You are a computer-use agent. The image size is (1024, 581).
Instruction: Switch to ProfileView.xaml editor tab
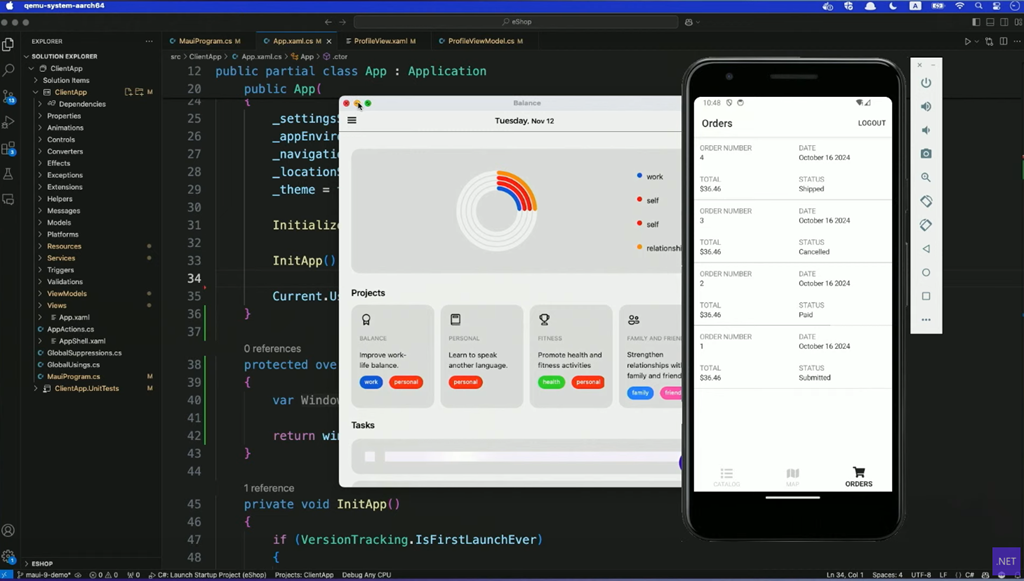tap(383, 41)
